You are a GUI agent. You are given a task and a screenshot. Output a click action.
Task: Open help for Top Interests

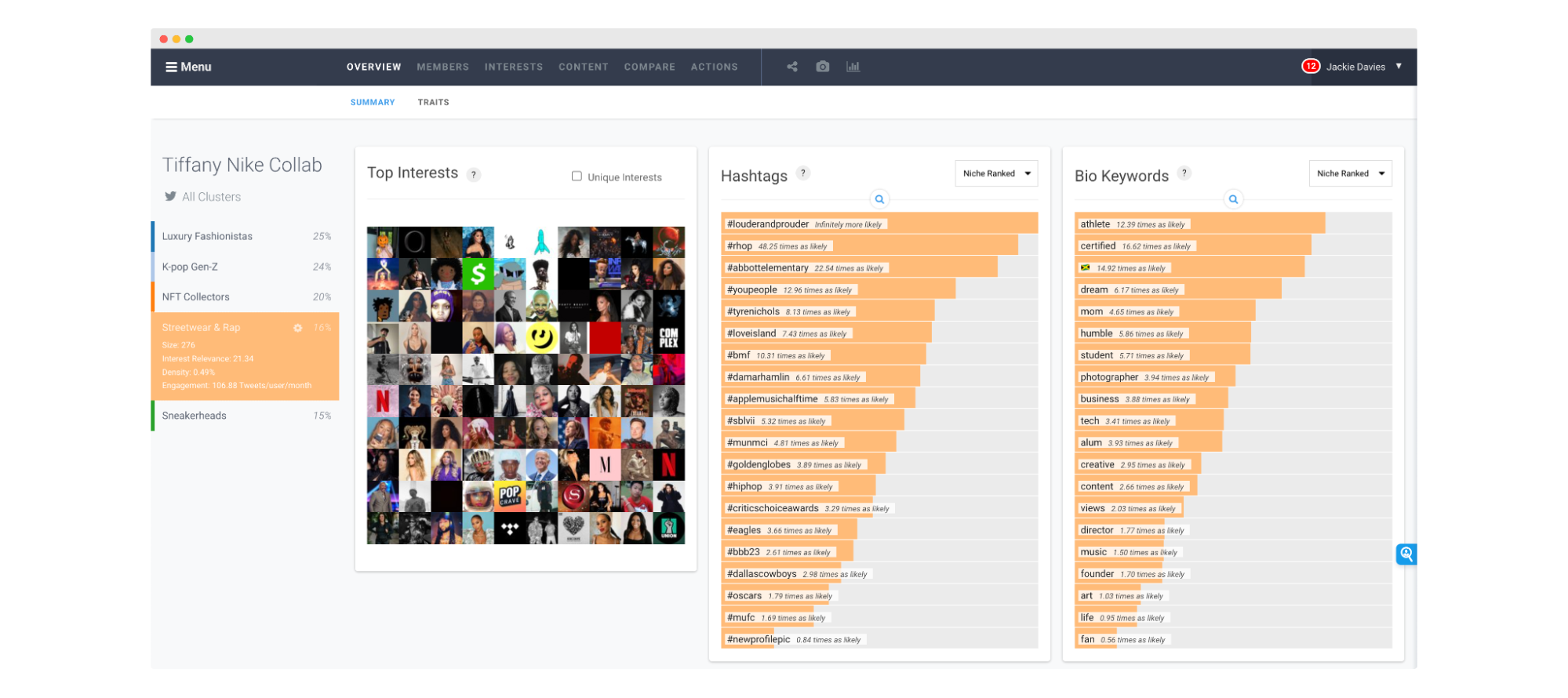click(x=474, y=175)
